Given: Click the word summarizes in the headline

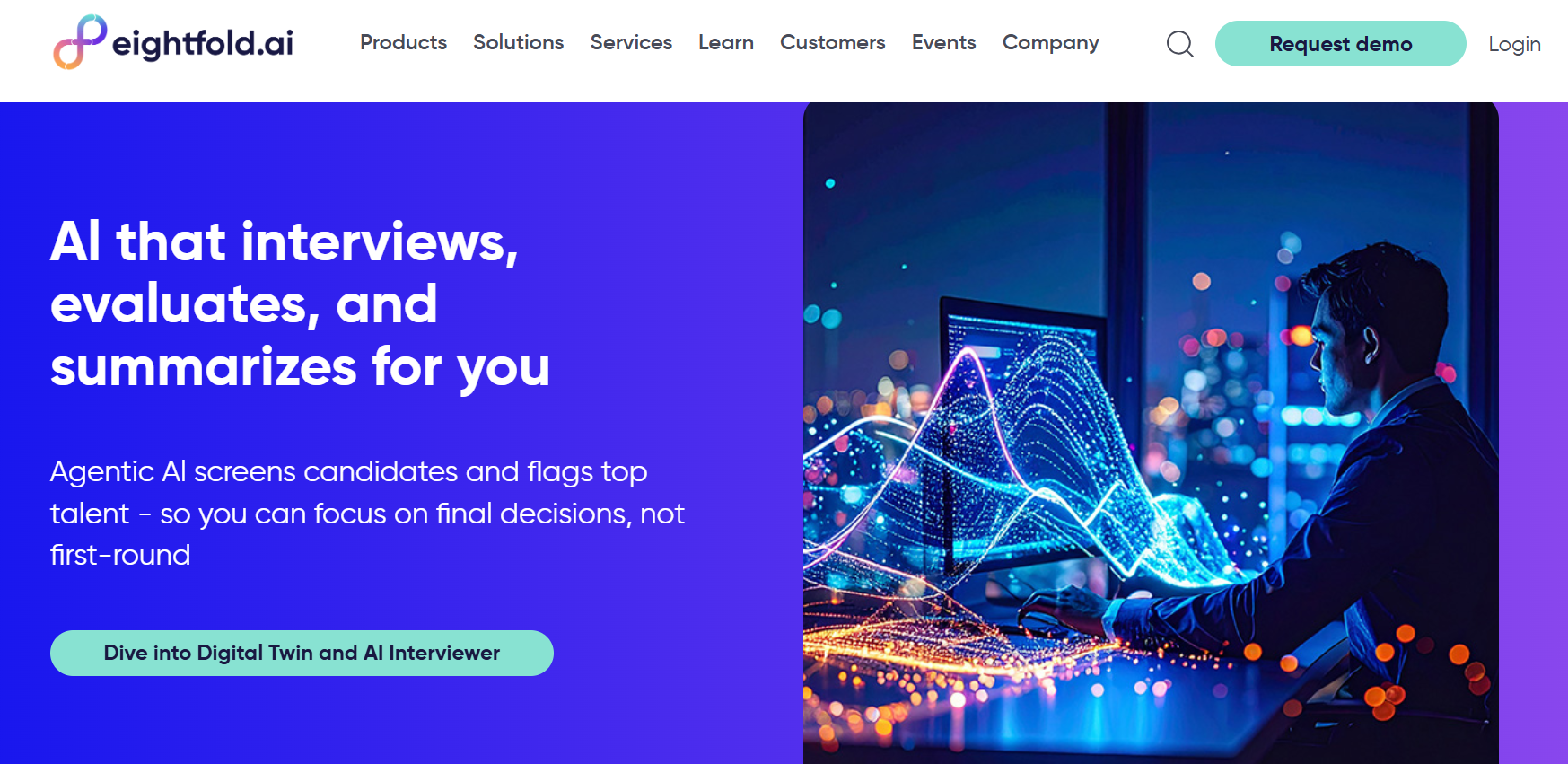Looking at the screenshot, I should tap(204, 367).
